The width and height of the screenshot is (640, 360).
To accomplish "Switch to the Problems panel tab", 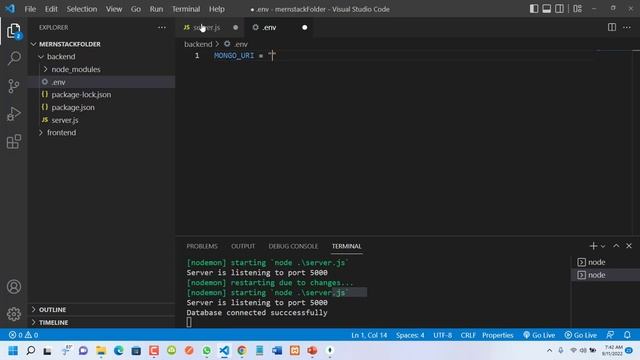I will [202, 246].
